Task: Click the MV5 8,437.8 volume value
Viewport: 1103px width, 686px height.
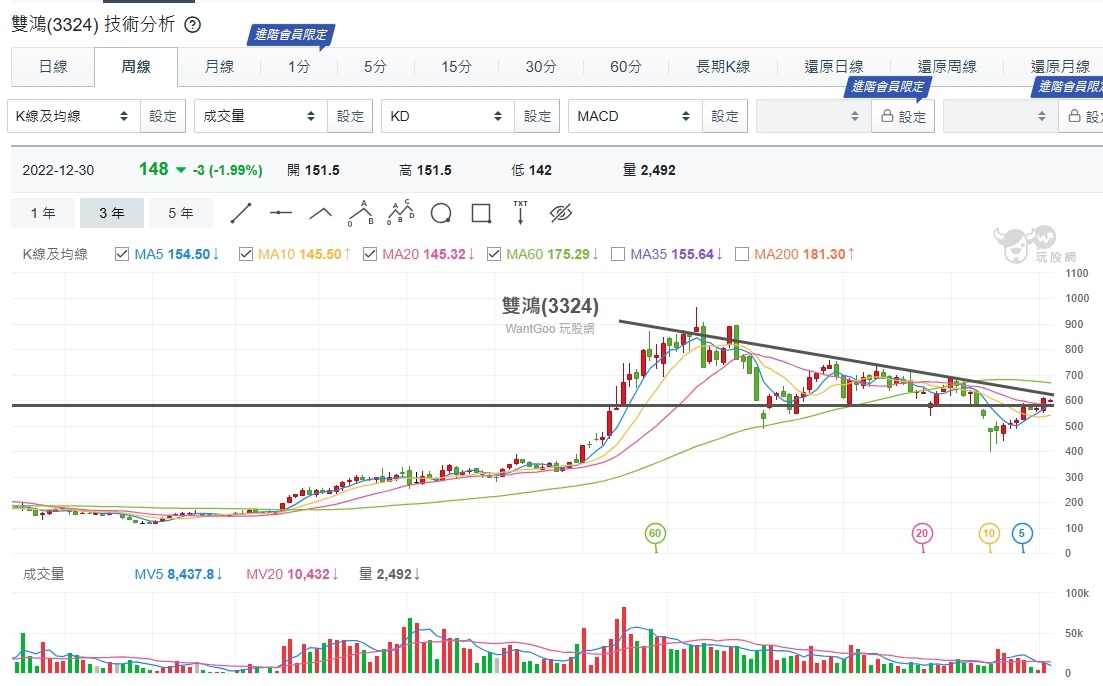Action: pyautogui.click(x=179, y=574)
